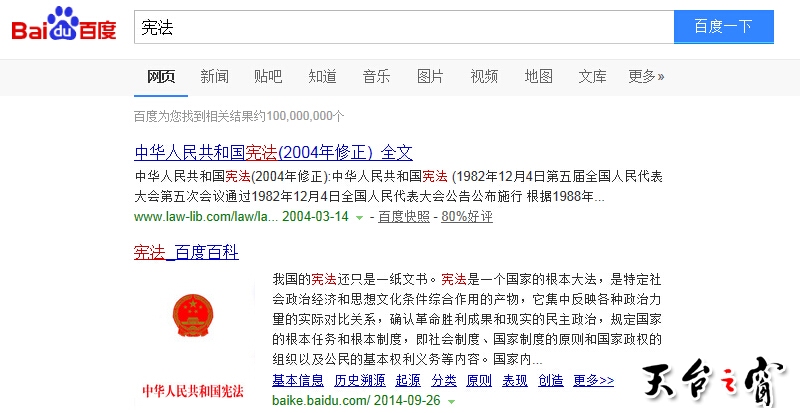Switch to the 地图 tab
Screen dimensions: 800x413
[x=539, y=77]
